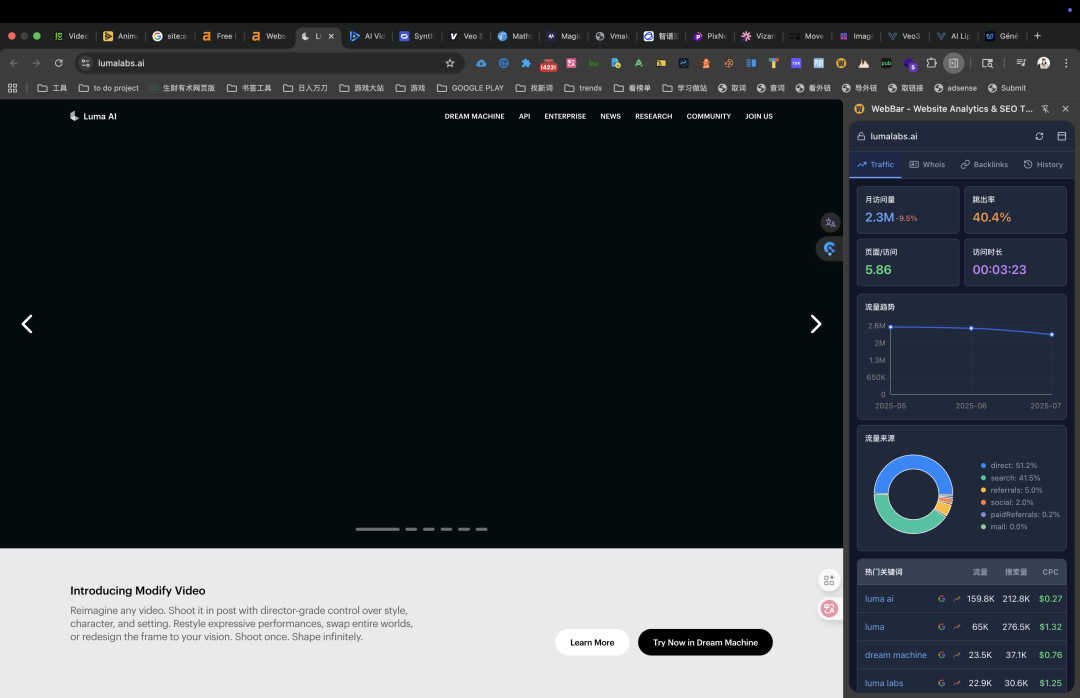Open Google search icon for 'dream machine'
This screenshot has width=1080, height=698.
coord(941,655)
